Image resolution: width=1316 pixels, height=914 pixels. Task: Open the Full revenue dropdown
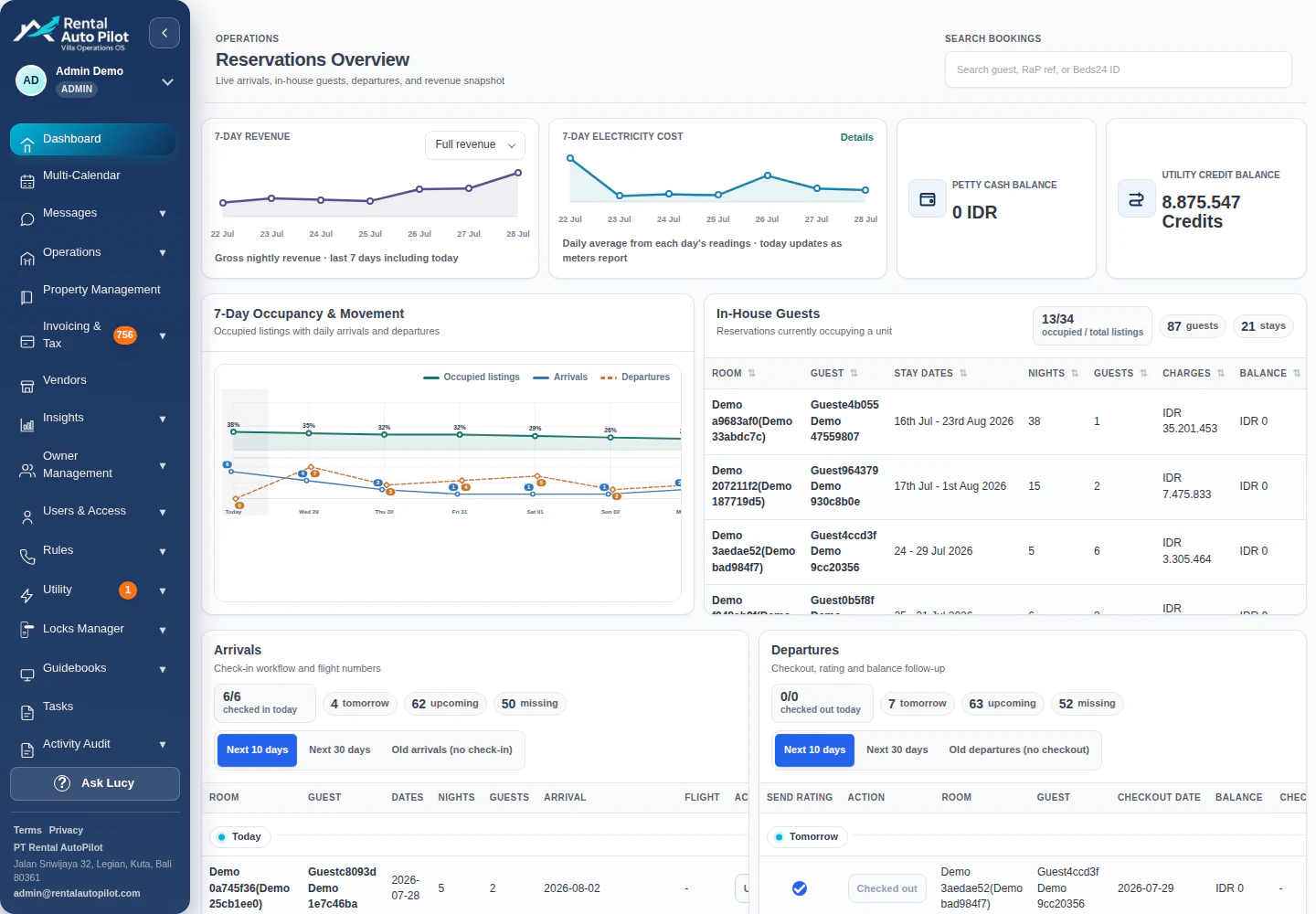point(475,144)
